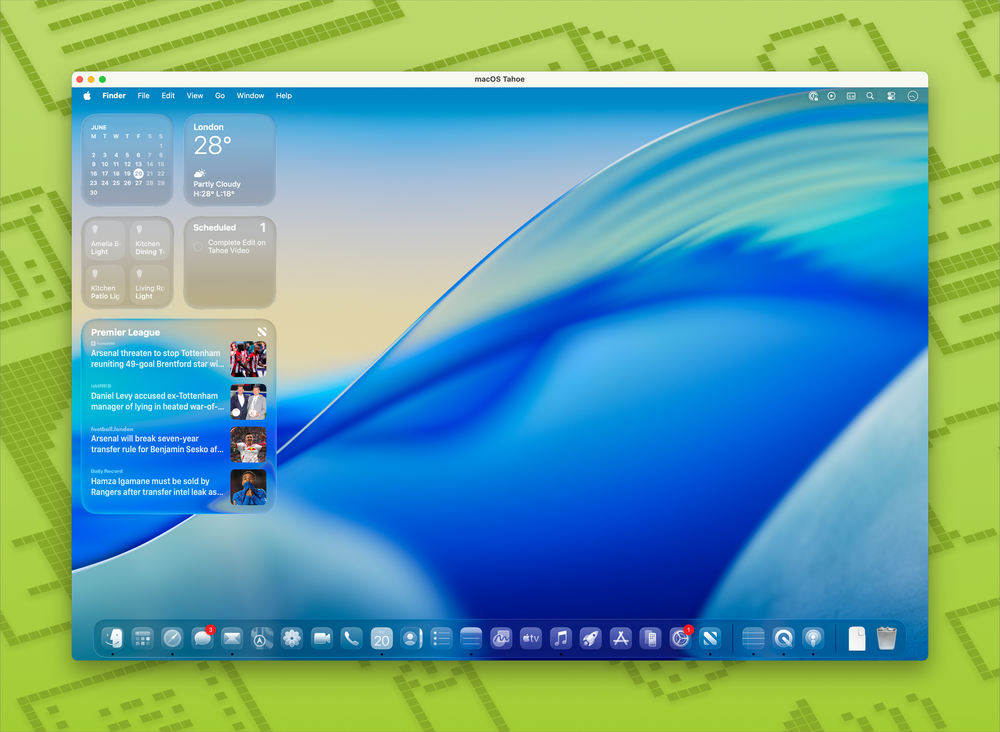Toggle the Amelia B Light tile

(x=105, y=240)
